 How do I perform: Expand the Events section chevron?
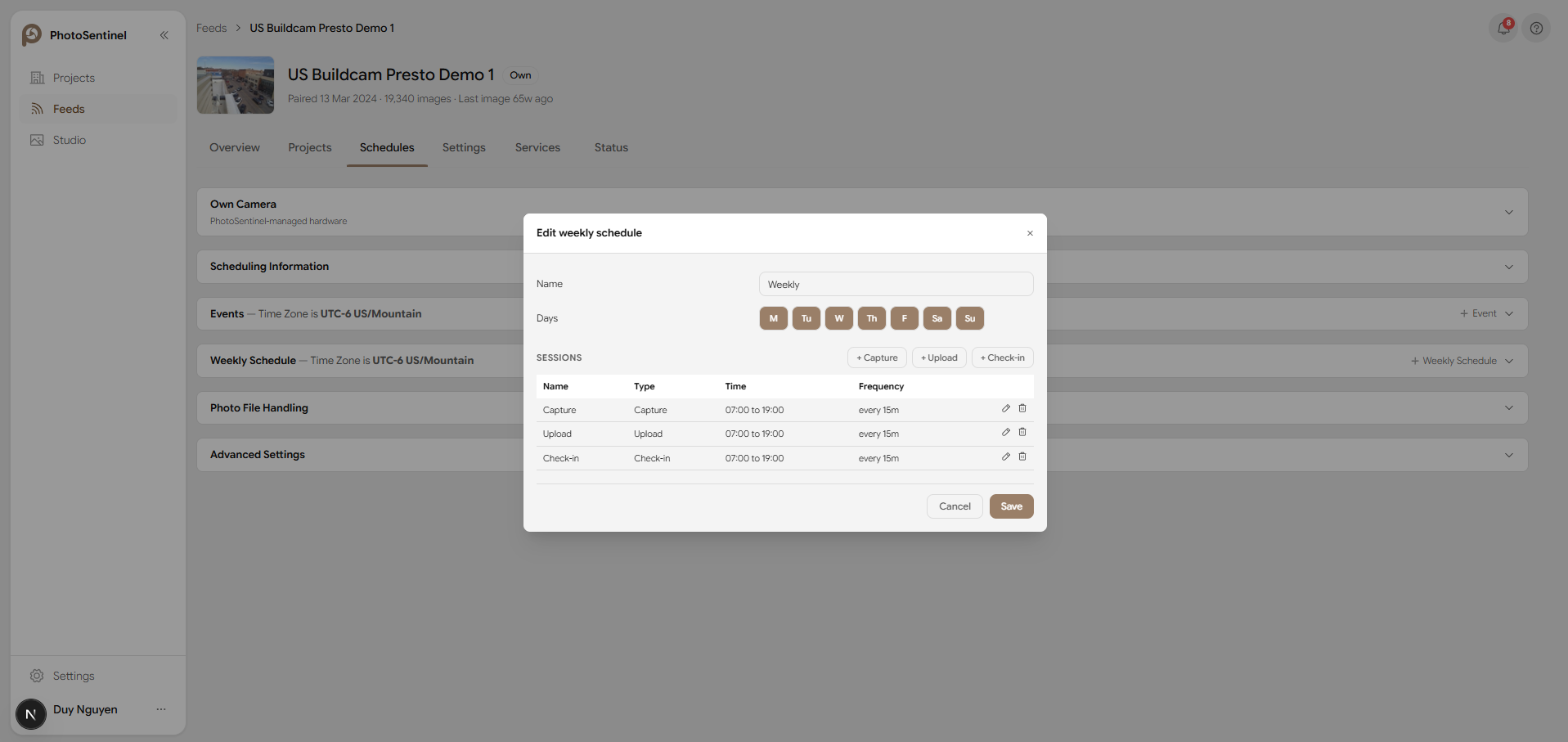click(x=1509, y=313)
